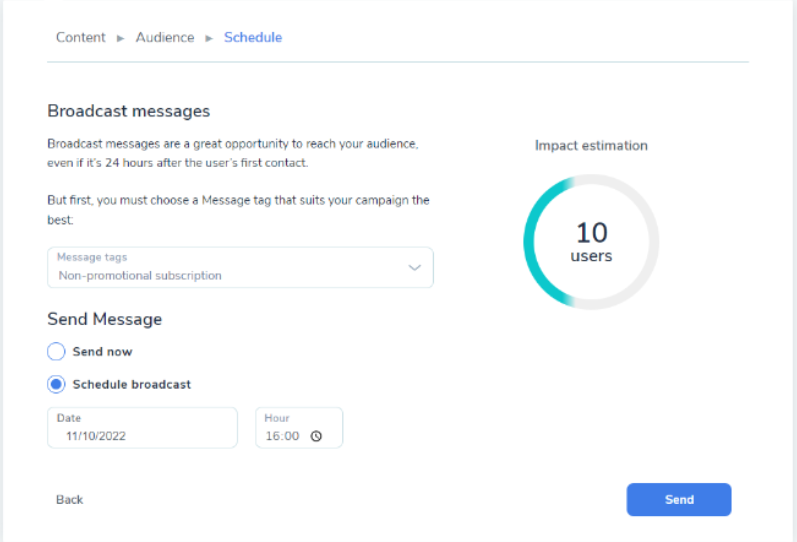This screenshot has width=797, height=542.
Task: Click the Message tags field label
Action: 92,257
